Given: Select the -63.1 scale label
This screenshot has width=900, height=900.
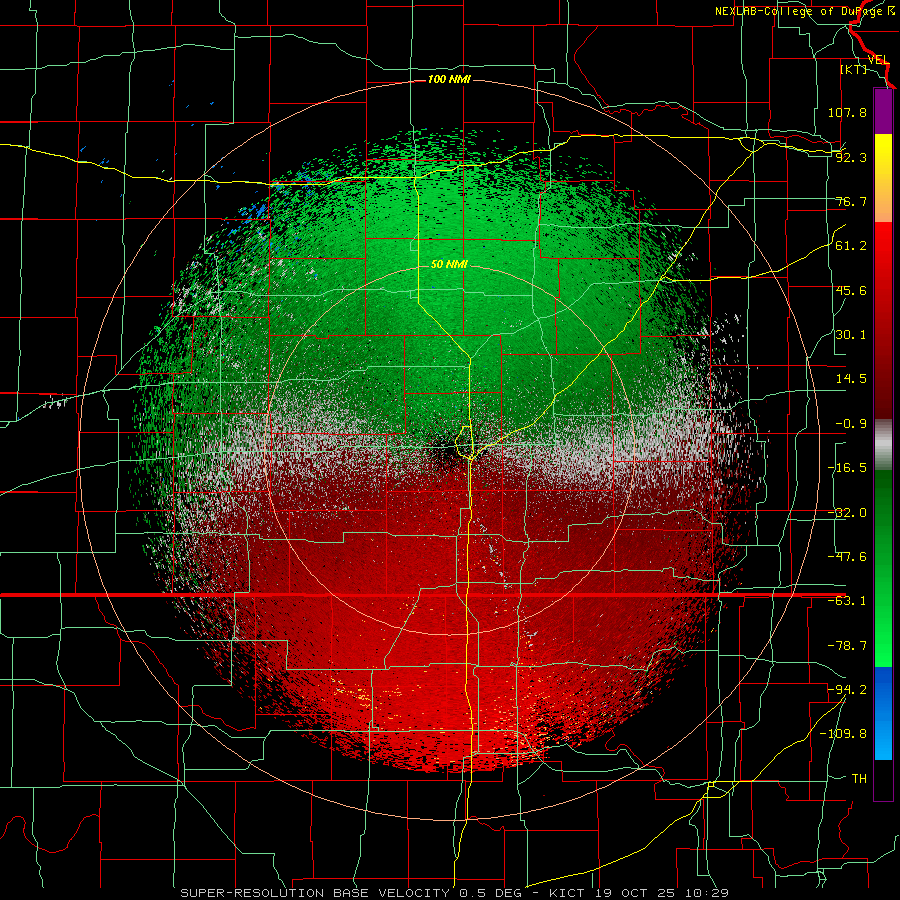Looking at the screenshot, I should tap(847, 601).
